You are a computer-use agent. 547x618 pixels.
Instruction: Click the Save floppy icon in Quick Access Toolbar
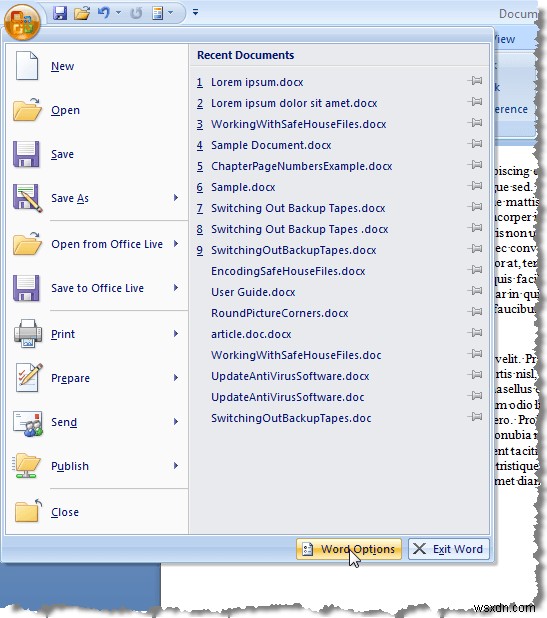[60, 13]
